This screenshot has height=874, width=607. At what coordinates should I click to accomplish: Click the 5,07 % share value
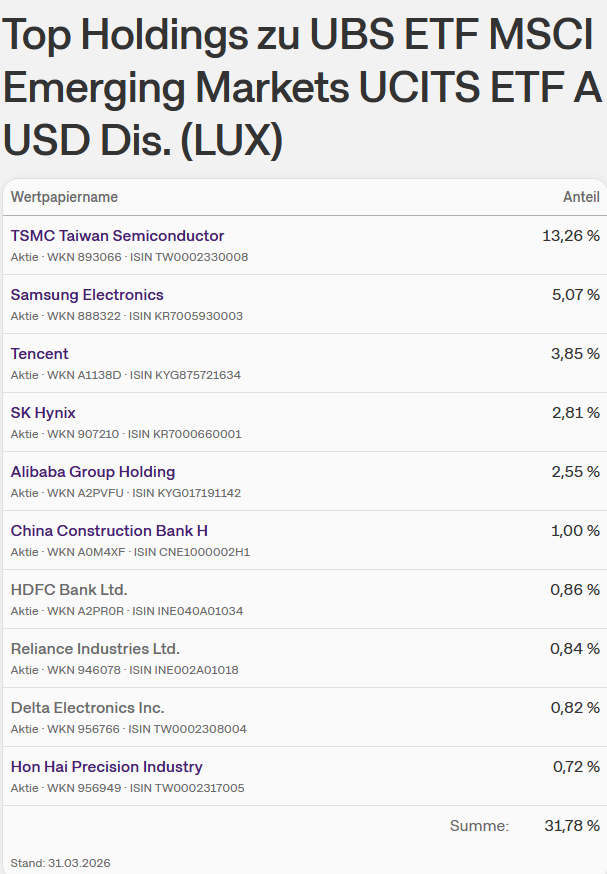point(576,295)
